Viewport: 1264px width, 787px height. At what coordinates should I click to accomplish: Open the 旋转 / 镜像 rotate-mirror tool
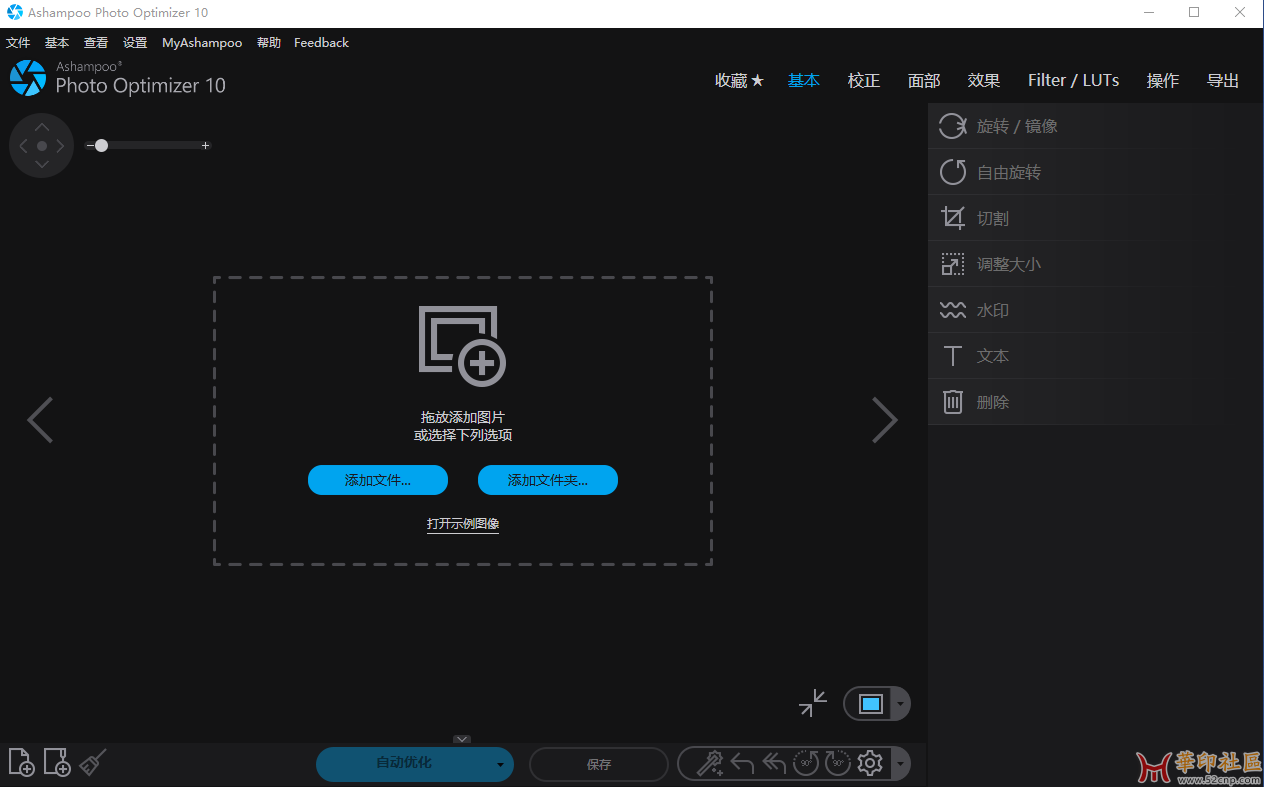(x=1096, y=126)
